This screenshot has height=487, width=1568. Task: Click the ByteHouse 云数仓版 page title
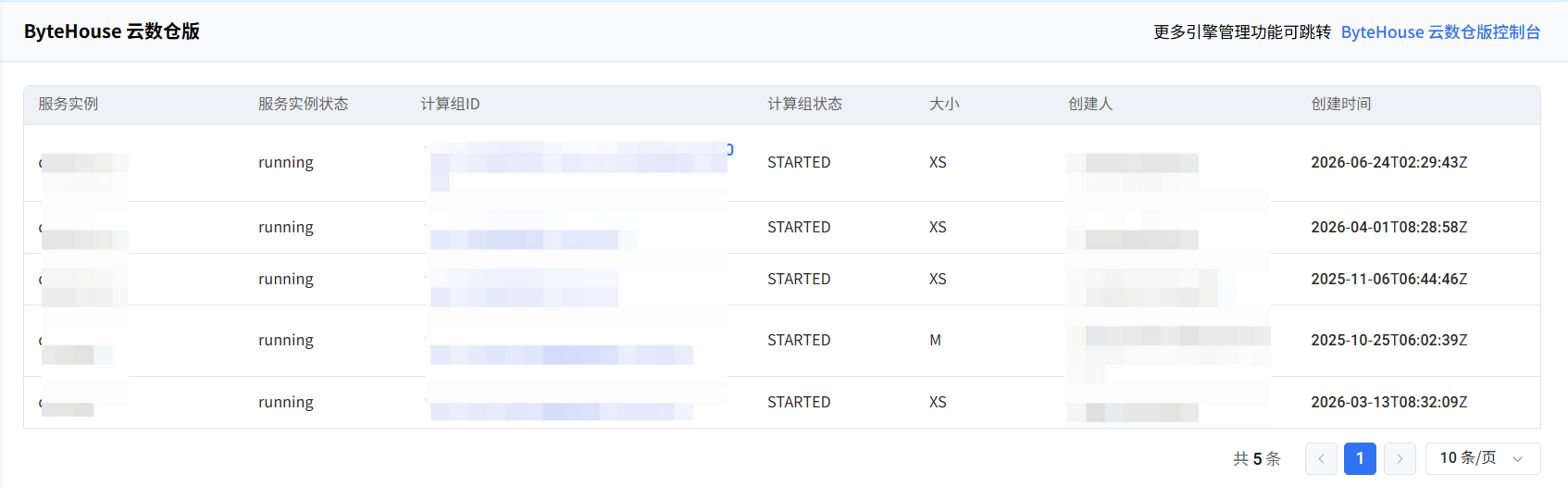coord(112,31)
